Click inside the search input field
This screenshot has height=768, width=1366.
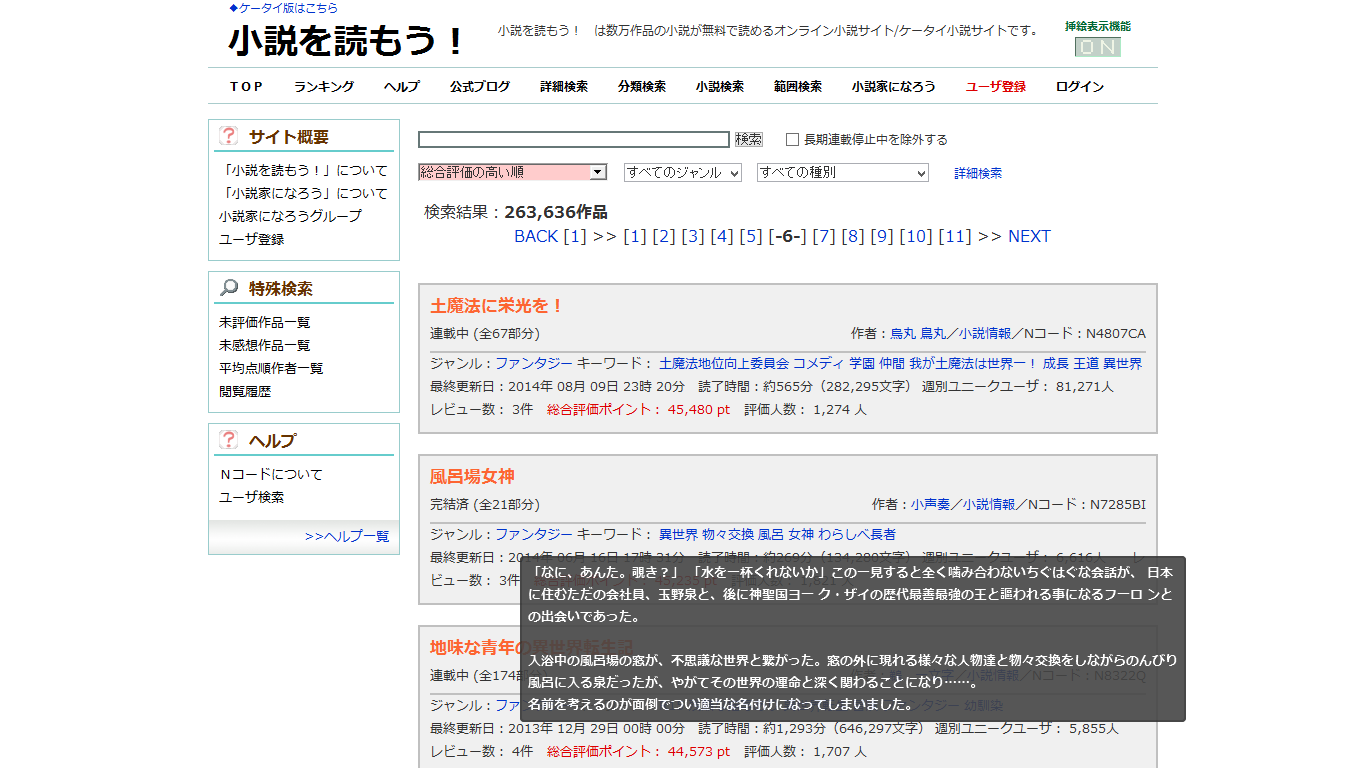click(573, 139)
